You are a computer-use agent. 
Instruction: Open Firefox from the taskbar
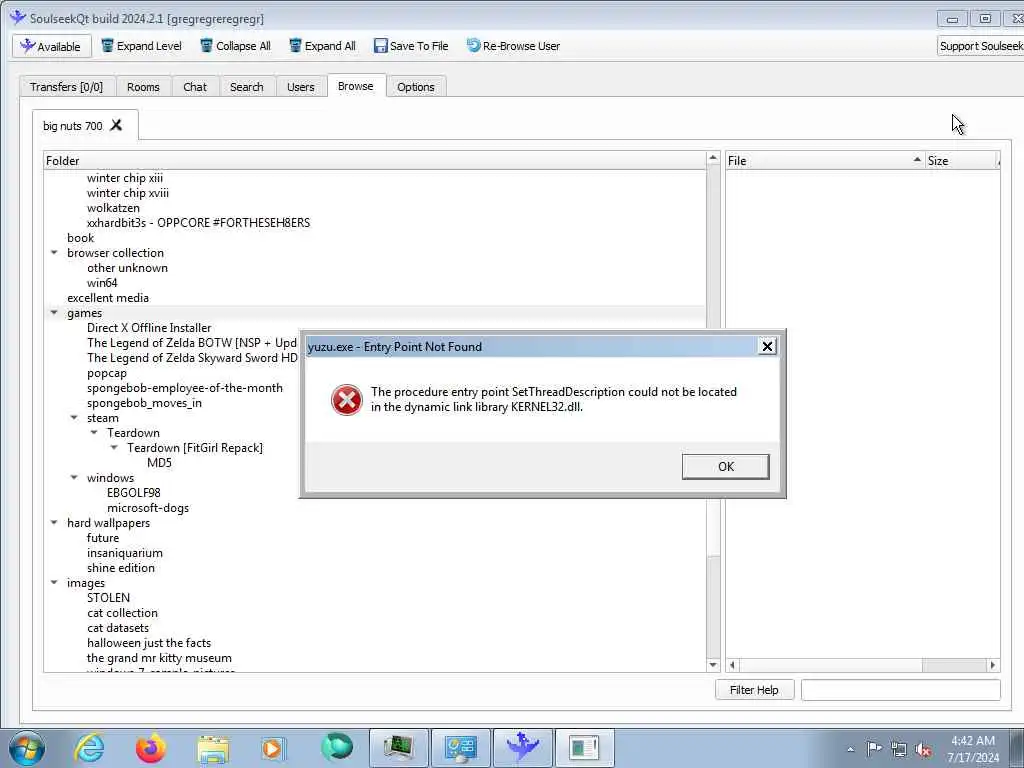[x=151, y=748]
